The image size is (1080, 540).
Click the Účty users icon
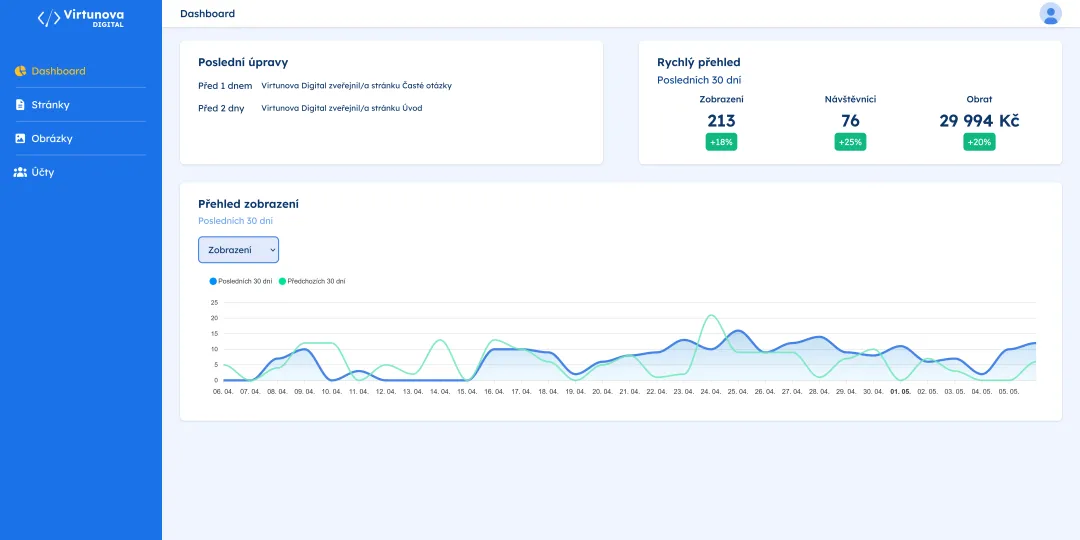tap(20, 172)
